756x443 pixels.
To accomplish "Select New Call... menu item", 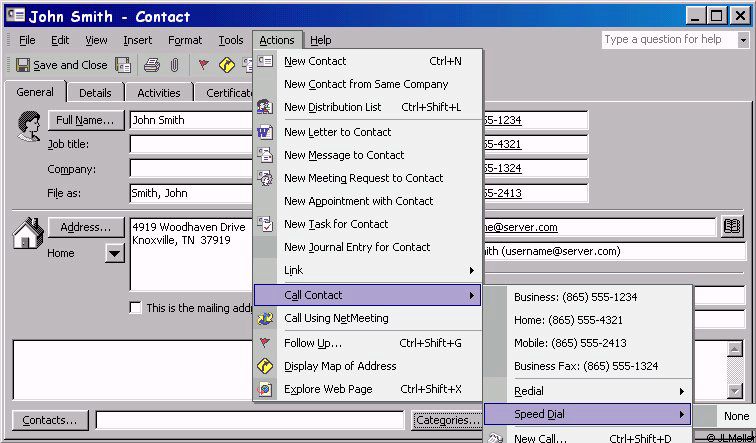I will pyautogui.click(x=588, y=437).
